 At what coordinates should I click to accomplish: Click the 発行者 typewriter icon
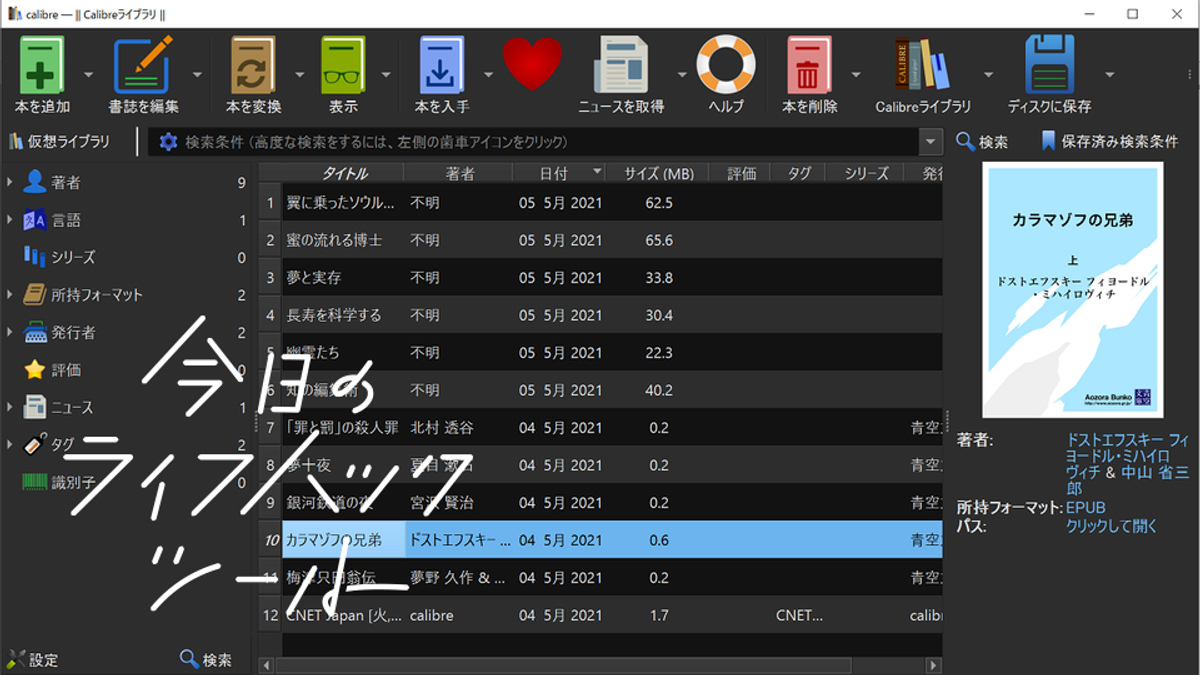coord(35,332)
